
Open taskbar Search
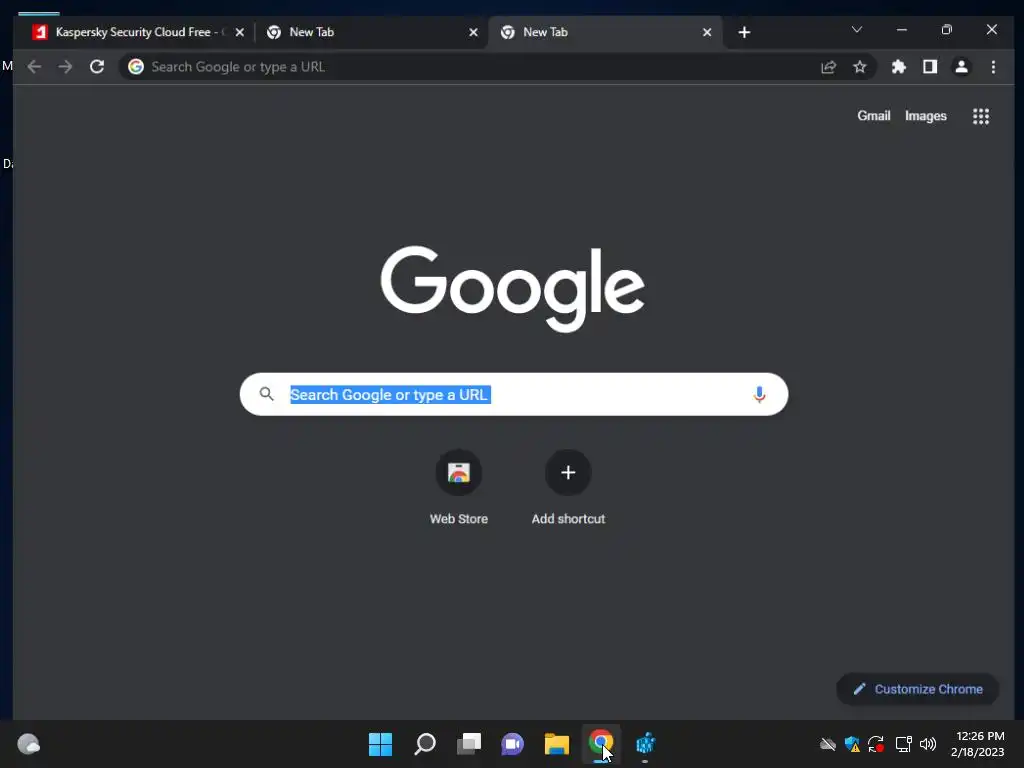coord(424,744)
